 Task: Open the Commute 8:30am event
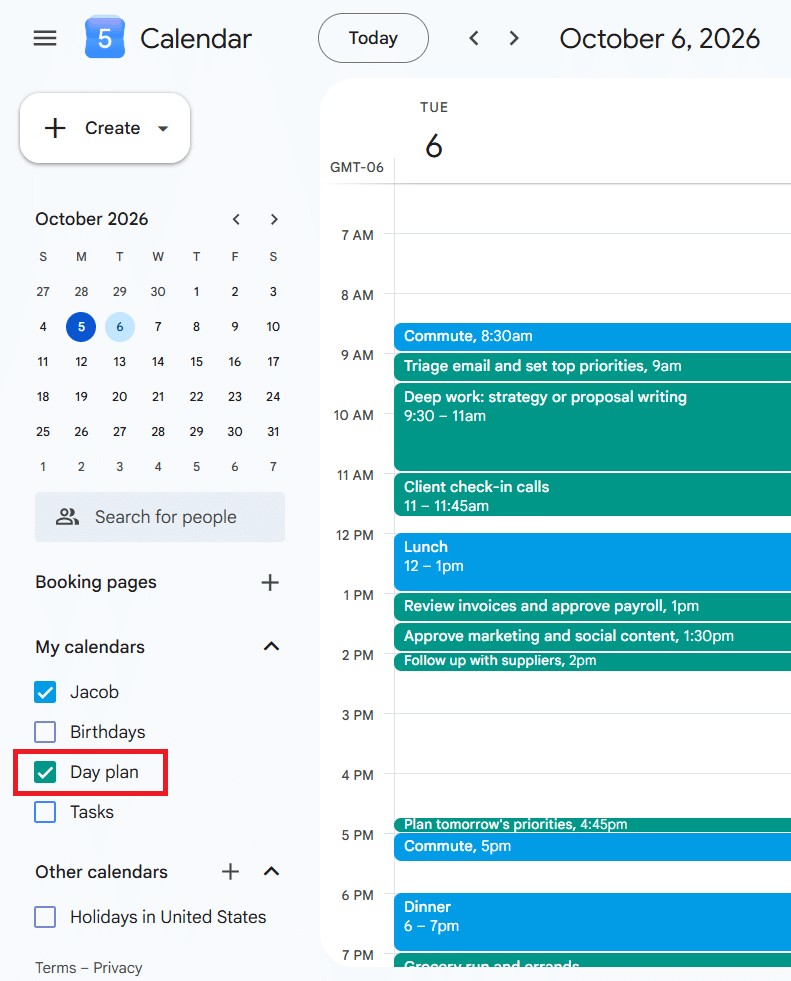tap(592, 337)
